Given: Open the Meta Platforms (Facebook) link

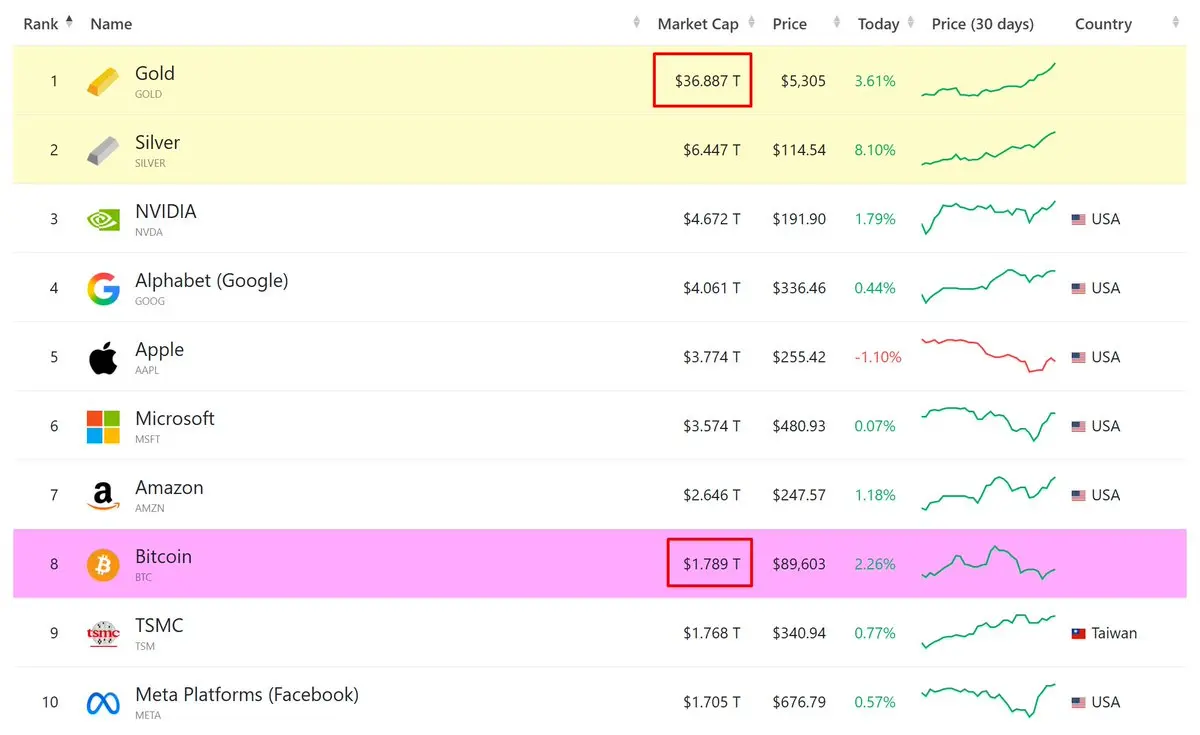Looking at the screenshot, I should tap(246, 695).
